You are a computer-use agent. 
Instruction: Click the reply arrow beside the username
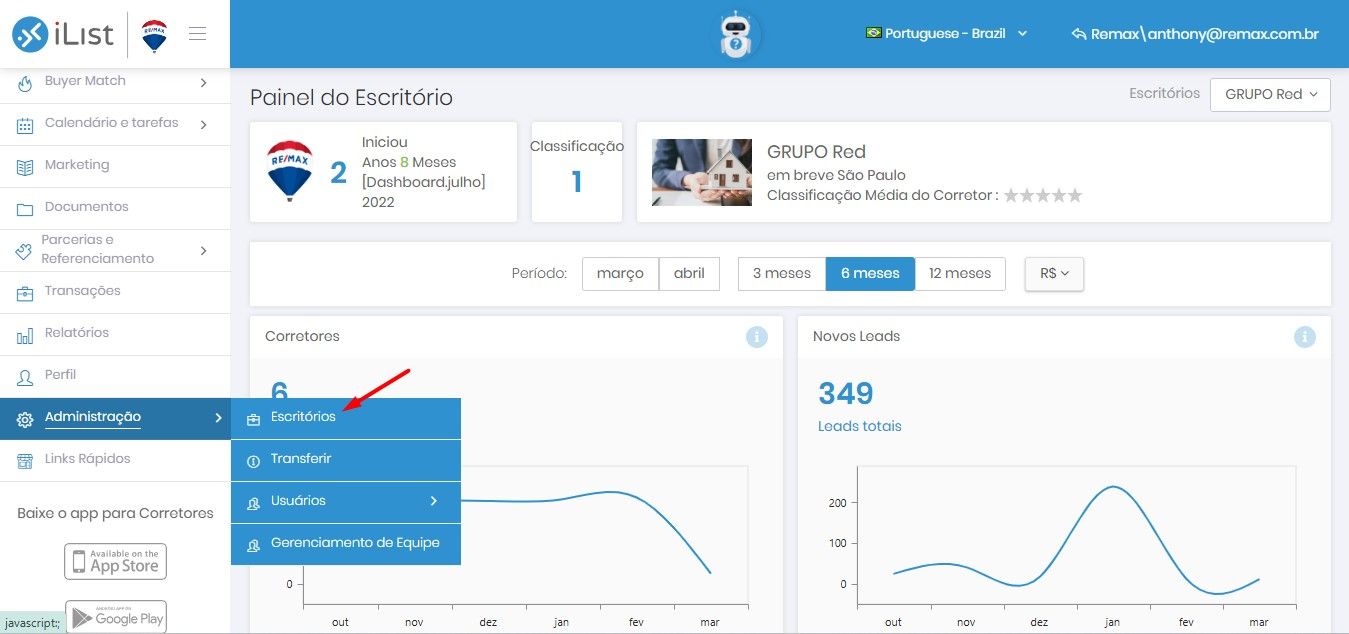[1078, 34]
